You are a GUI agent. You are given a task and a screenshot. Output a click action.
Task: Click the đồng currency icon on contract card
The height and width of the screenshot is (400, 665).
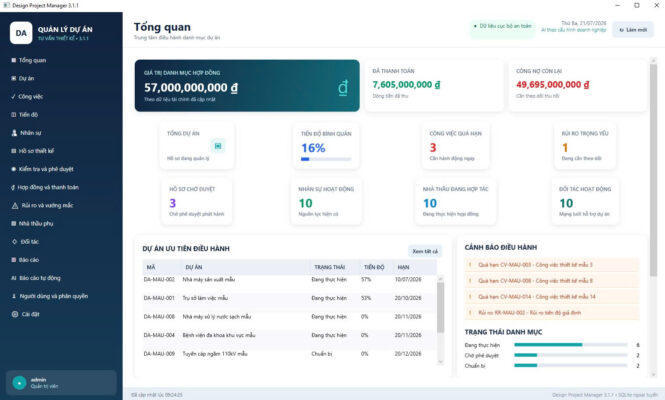[343, 88]
